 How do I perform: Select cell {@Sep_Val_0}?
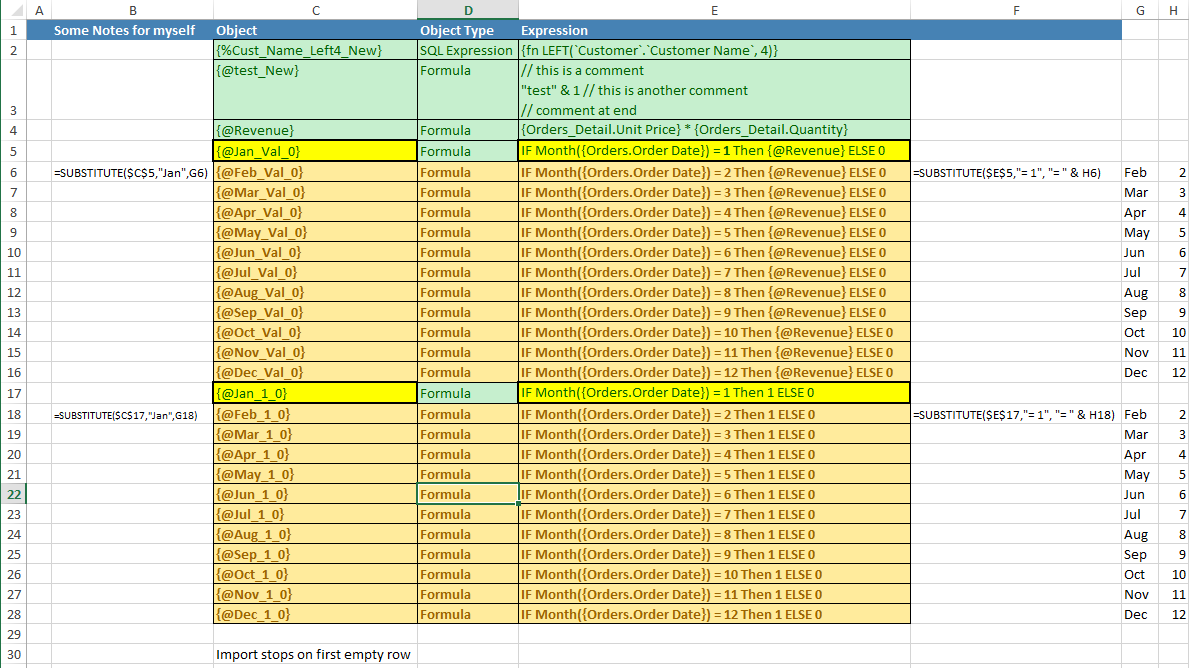pos(315,312)
